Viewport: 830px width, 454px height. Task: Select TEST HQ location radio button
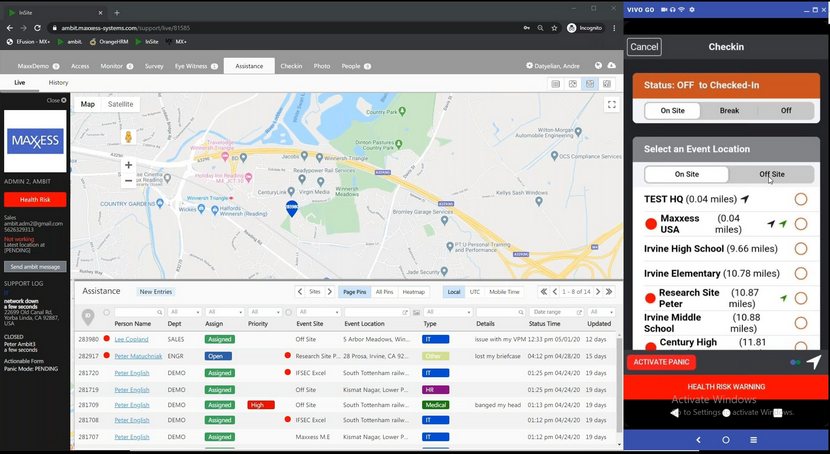pyautogui.click(x=801, y=199)
